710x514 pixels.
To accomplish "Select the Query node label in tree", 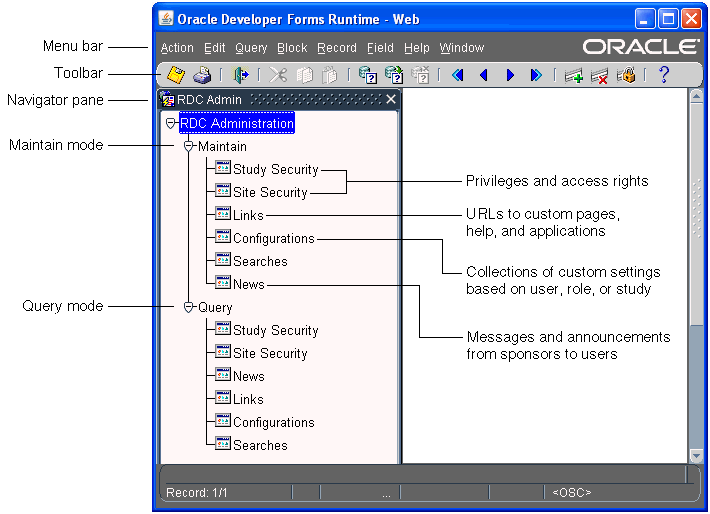I will click(x=215, y=308).
